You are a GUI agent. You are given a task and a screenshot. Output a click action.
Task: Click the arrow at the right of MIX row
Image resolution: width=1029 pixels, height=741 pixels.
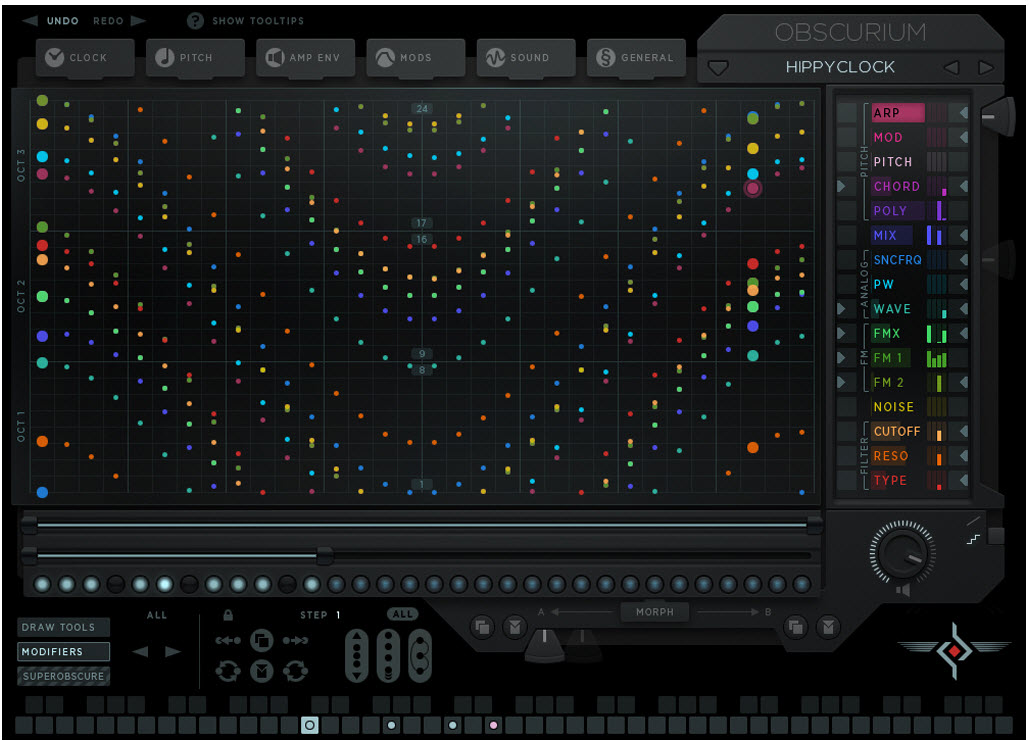[963, 235]
